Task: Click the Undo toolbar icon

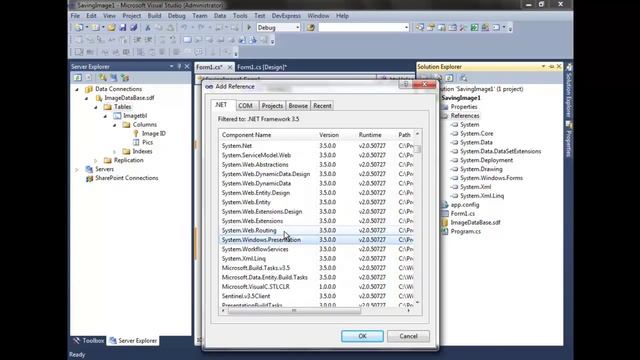Action: click(x=184, y=27)
